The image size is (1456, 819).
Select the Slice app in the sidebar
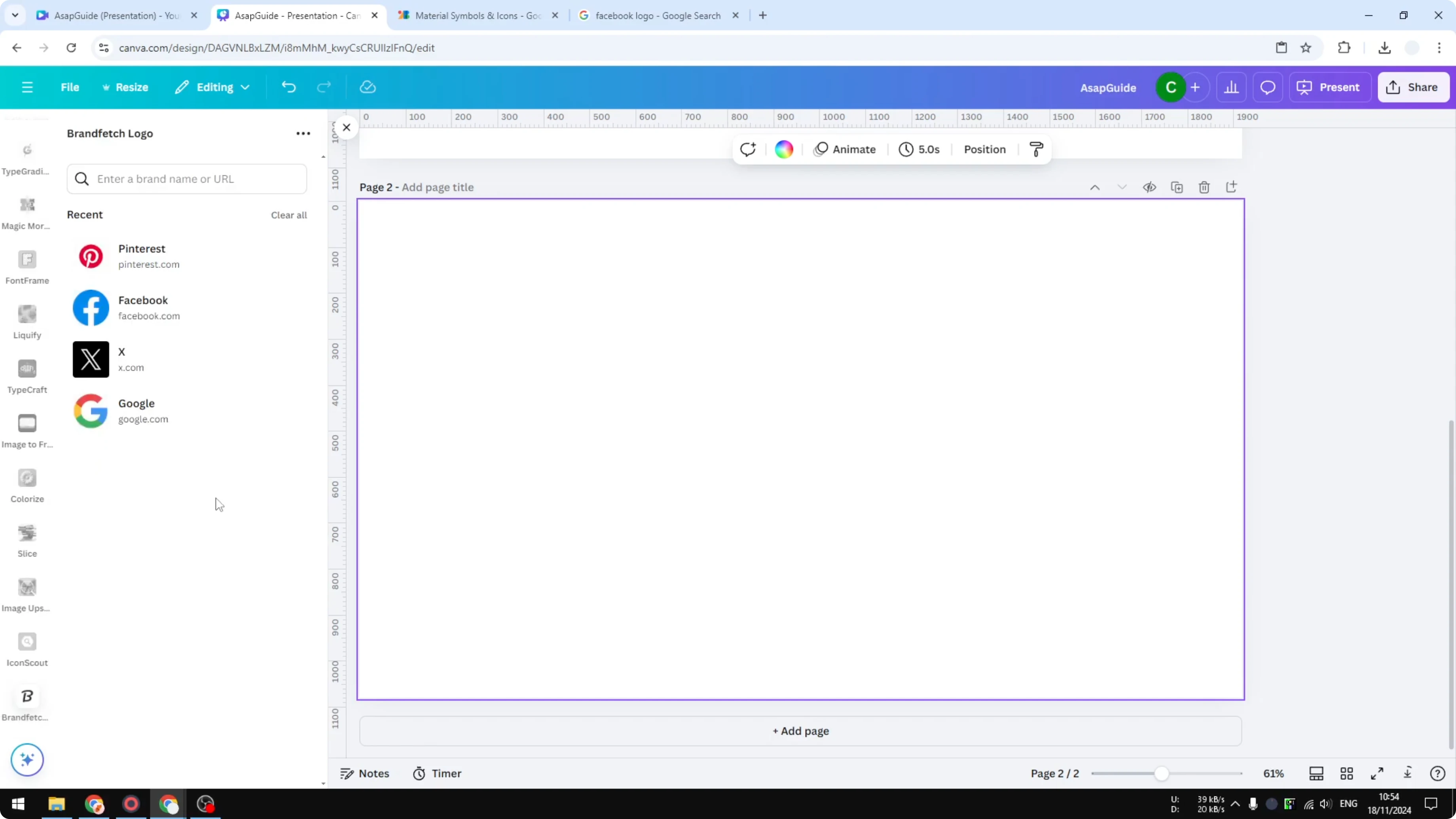27,538
